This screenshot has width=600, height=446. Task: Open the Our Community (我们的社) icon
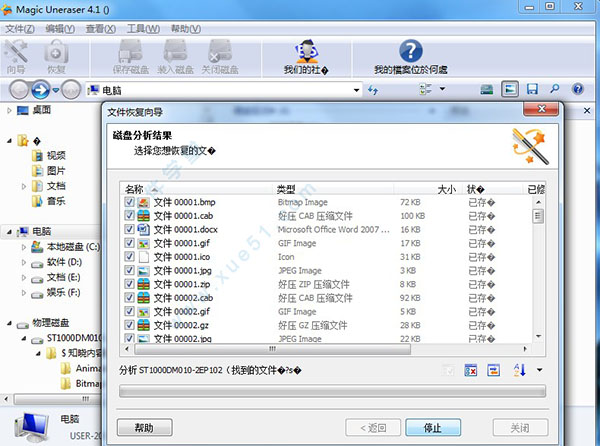tap(306, 57)
